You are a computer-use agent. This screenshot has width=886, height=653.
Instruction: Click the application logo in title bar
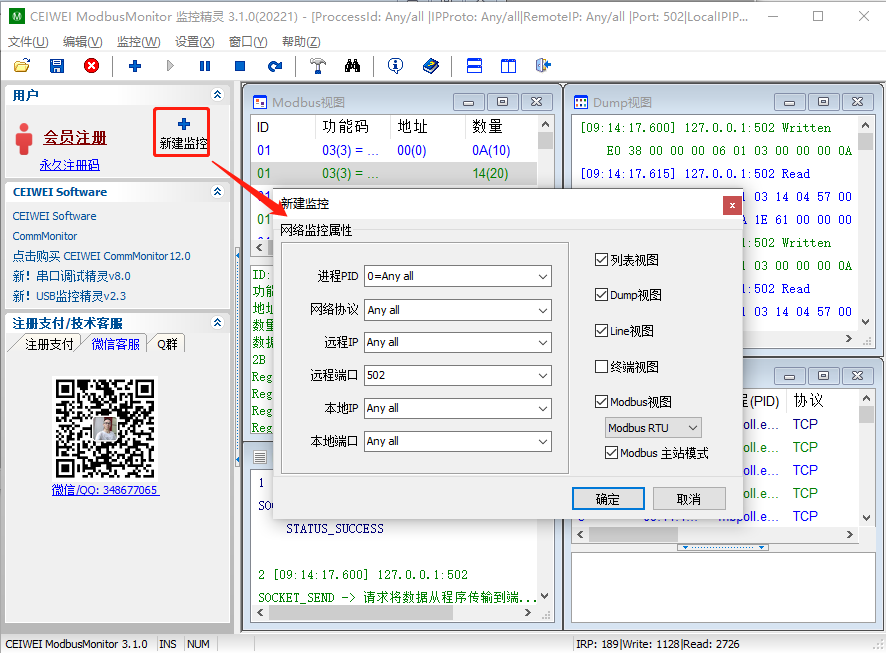coord(17,16)
